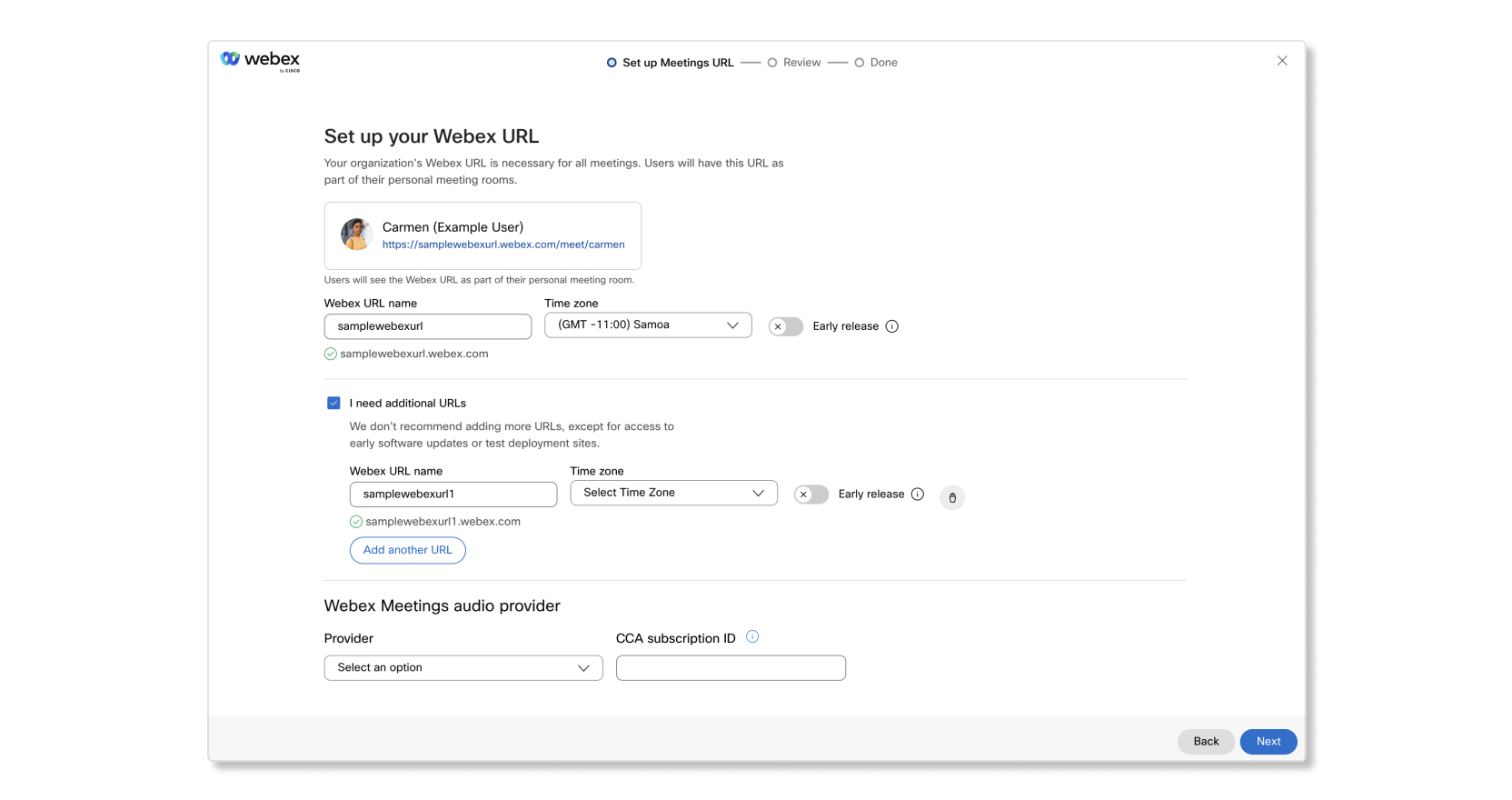Click the Set up your Webex URL heading
Viewport: 1512px width, 800px height.
click(432, 136)
